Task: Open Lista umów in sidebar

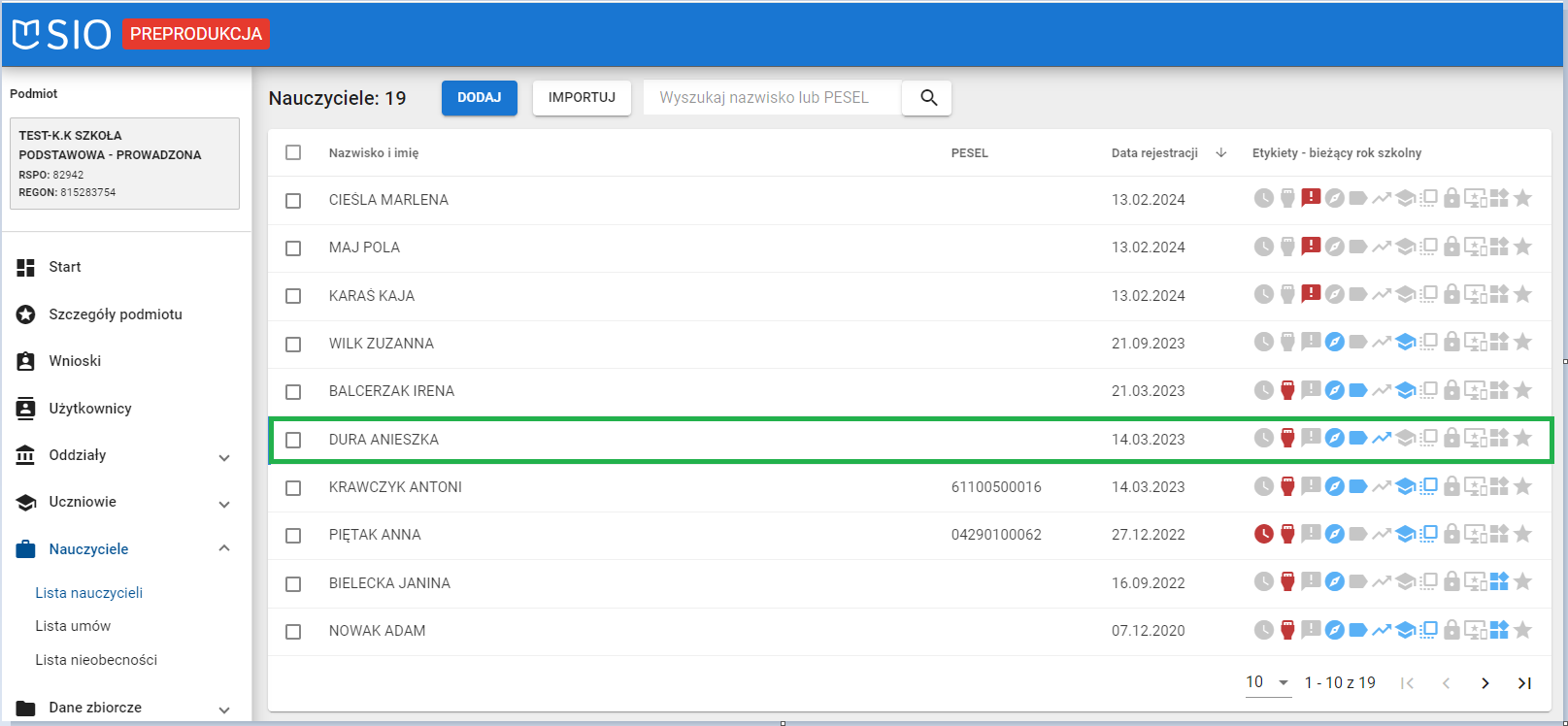Action: point(73,626)
